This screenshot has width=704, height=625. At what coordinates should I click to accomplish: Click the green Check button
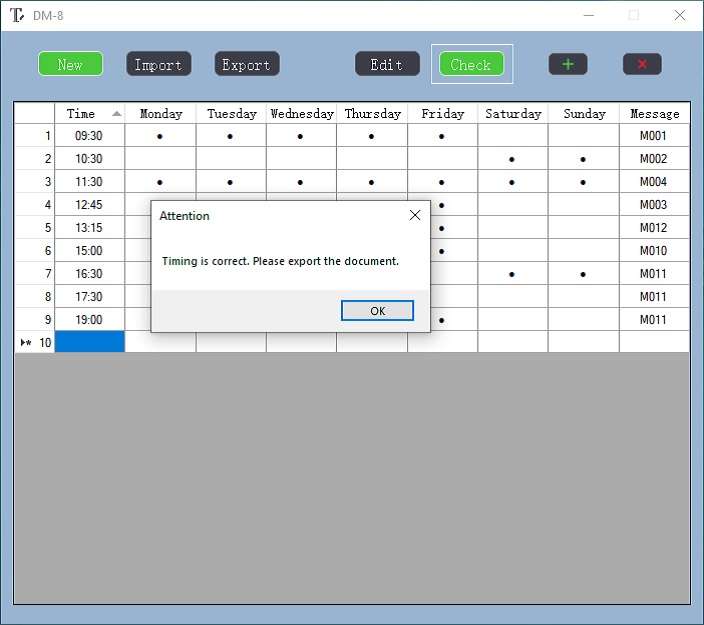pos(471,64)
